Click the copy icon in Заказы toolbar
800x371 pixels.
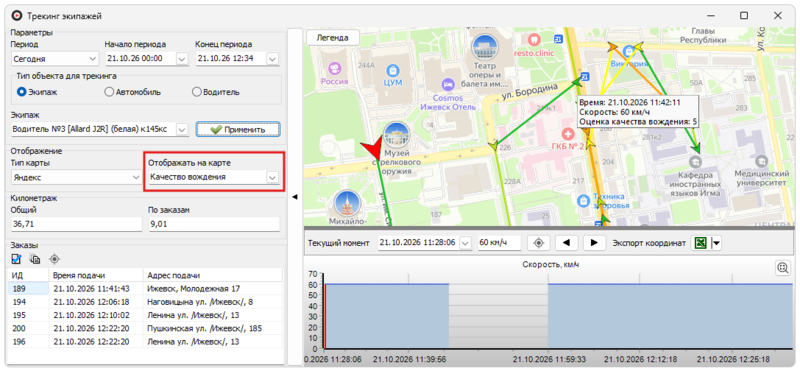point(35,259)
